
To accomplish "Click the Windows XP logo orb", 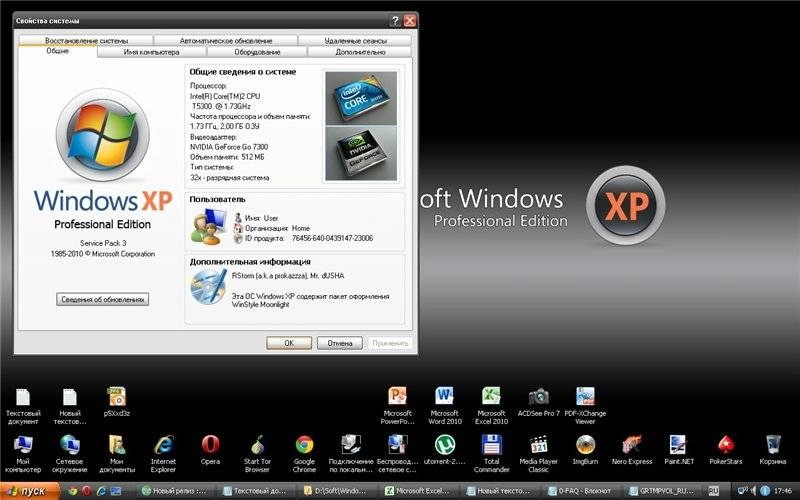I will click(103, 135).
